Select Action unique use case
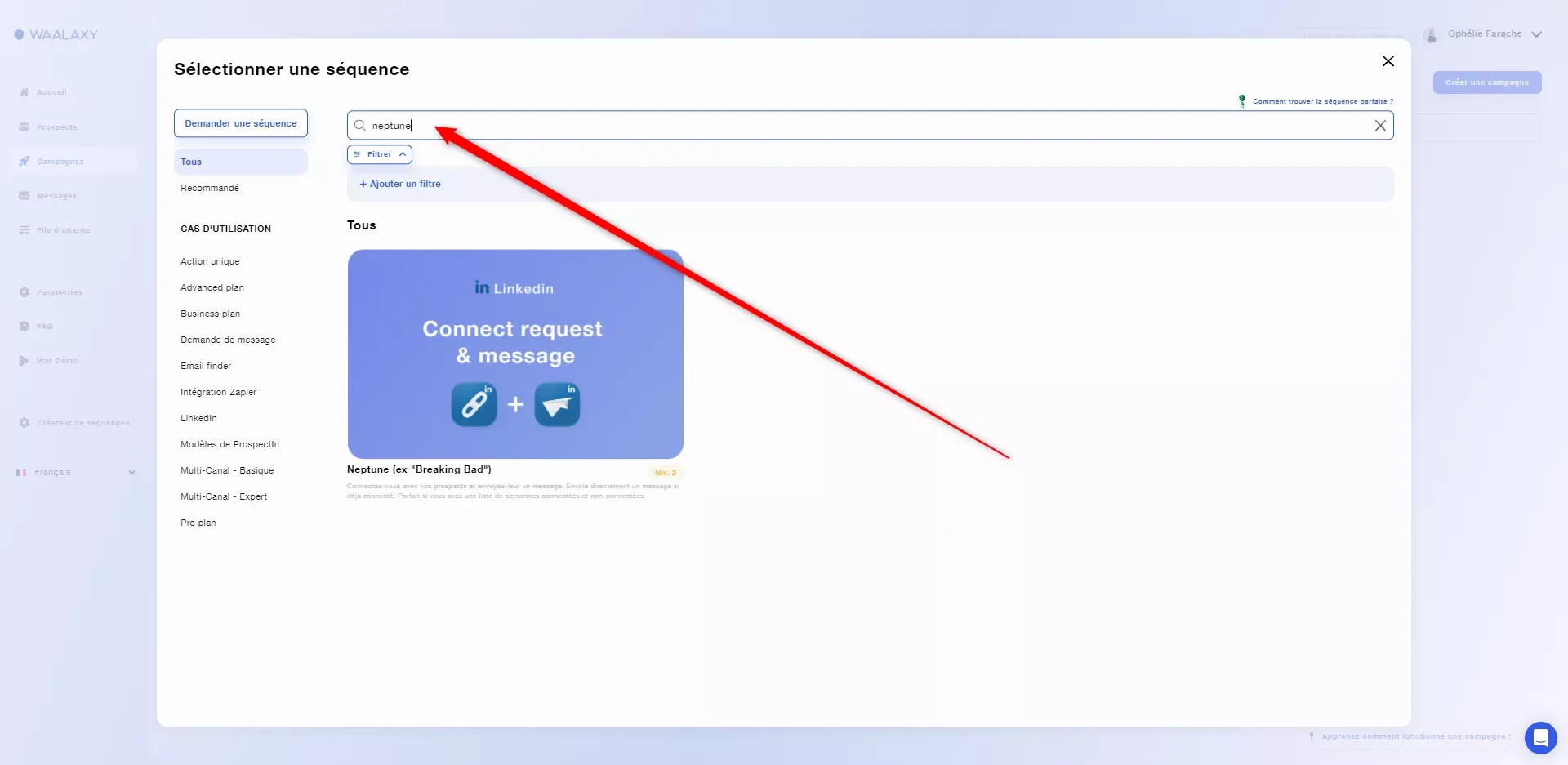1568x765 pixels. (210, 261)
